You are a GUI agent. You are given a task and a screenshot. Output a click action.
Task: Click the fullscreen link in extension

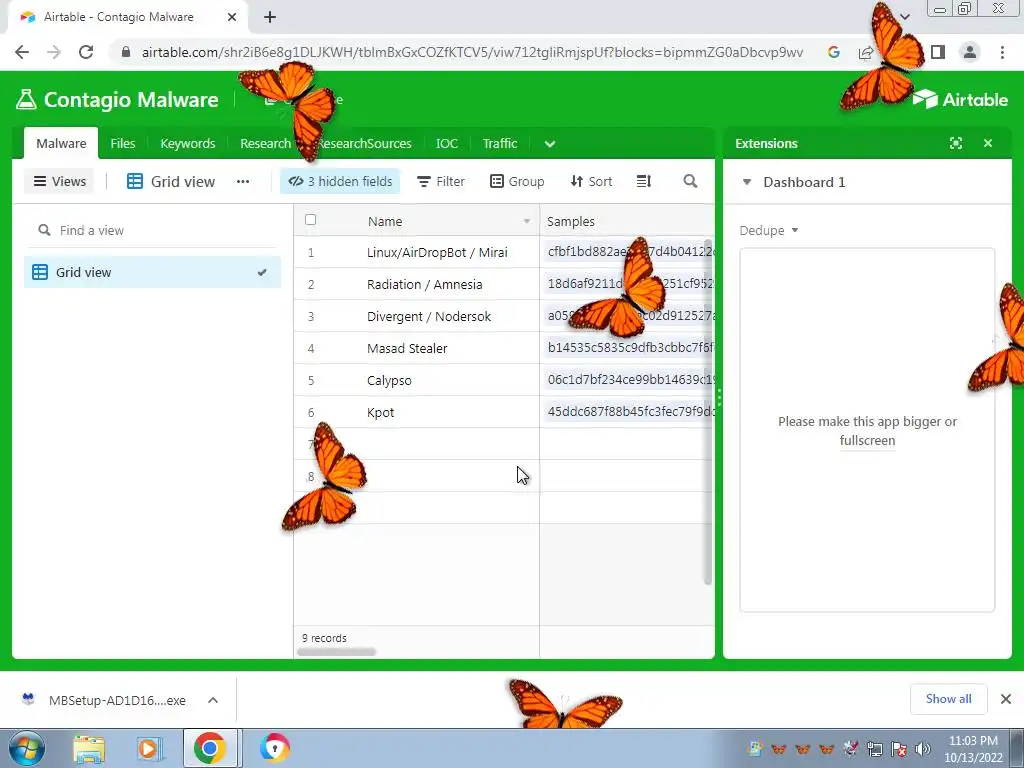[x=867, y=440]
